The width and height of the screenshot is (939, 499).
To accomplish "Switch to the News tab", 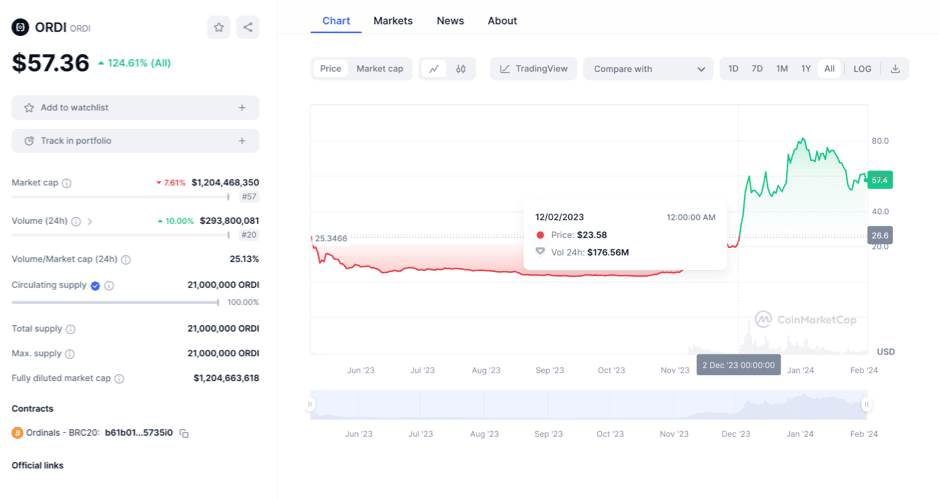I will (450, 20).
